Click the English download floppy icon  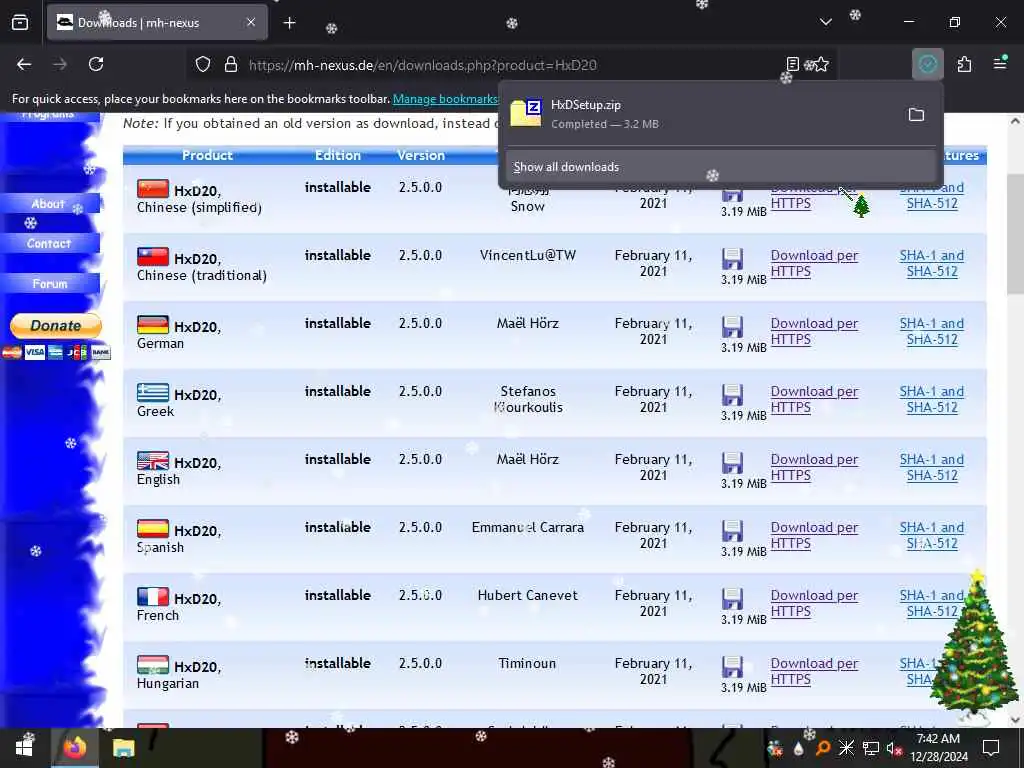pyautogui.click(x=732, y=462)
